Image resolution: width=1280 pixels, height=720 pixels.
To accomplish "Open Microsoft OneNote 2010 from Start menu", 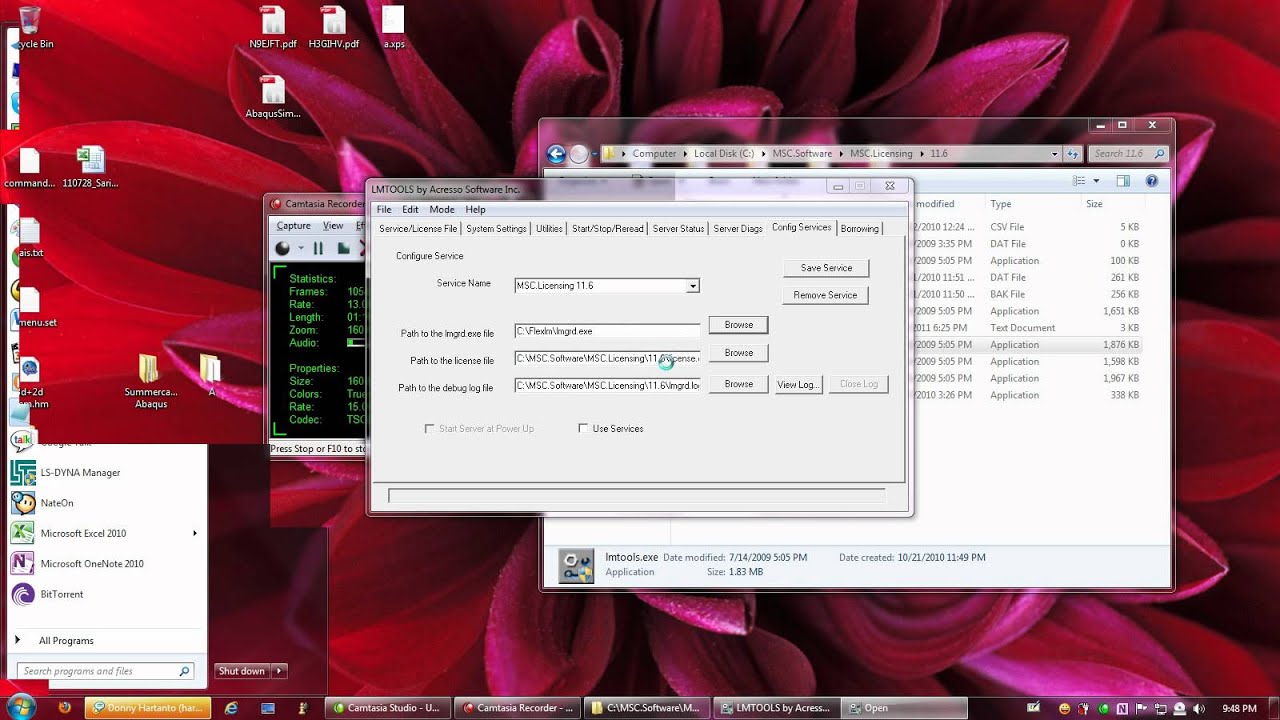I will click(108, 564).
